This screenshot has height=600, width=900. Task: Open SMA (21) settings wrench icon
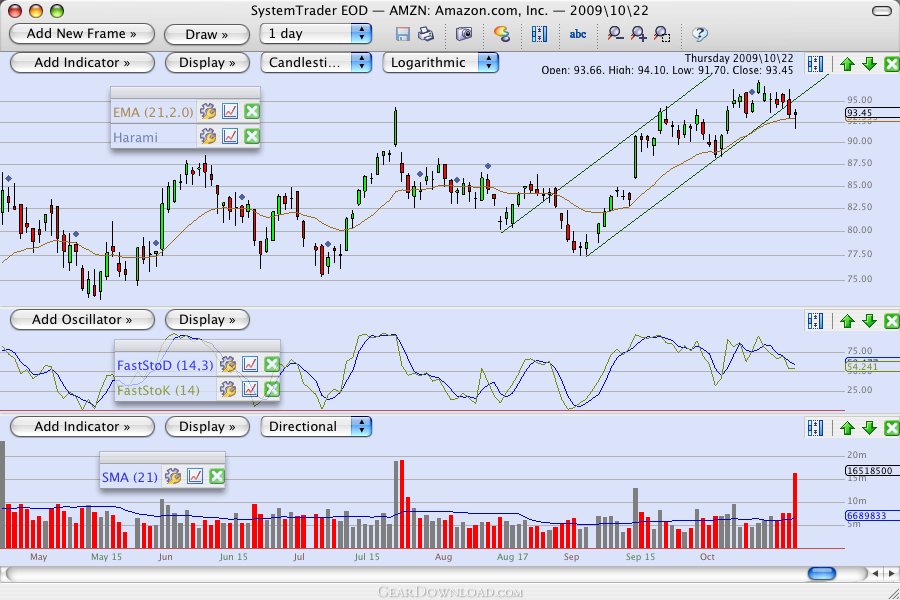tap(173, 476)
